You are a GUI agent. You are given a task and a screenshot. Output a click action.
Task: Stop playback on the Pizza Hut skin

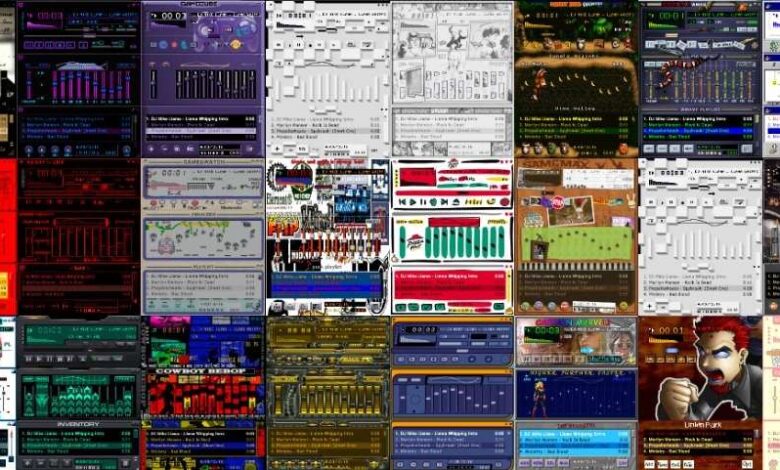[x=433, y=202]
